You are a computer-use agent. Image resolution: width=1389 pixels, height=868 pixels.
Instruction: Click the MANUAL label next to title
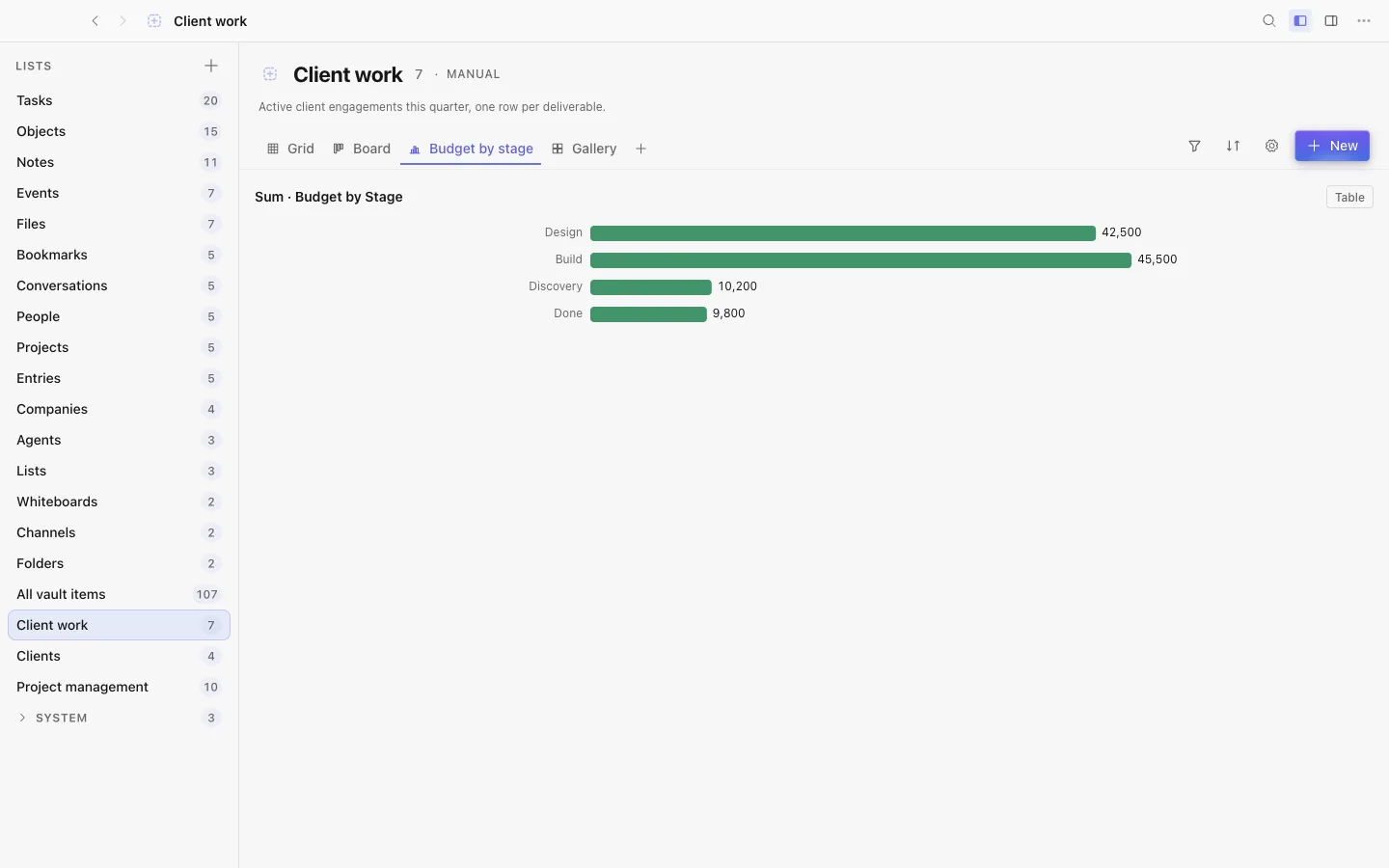click(x=473, y=74)
